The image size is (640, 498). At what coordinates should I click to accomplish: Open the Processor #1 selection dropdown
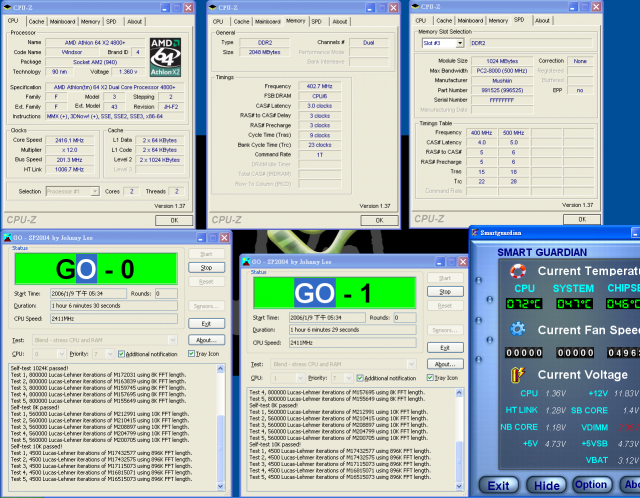click(x=95, y=191)
